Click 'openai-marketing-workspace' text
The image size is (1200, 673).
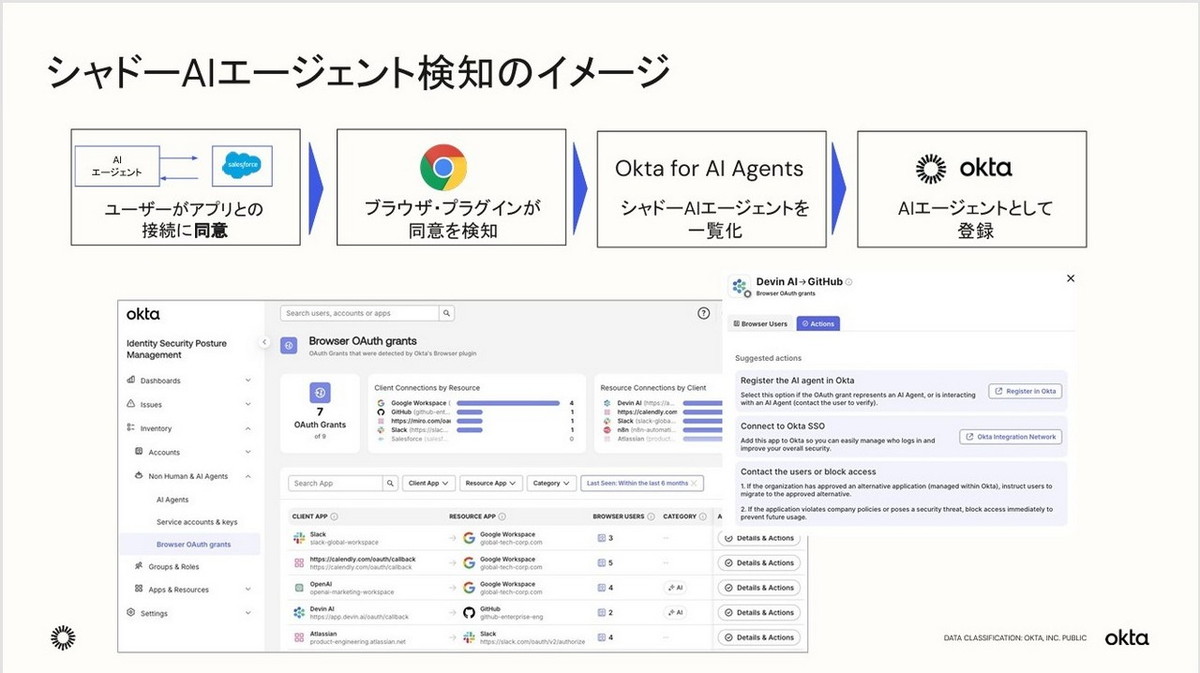pos(352,592)
